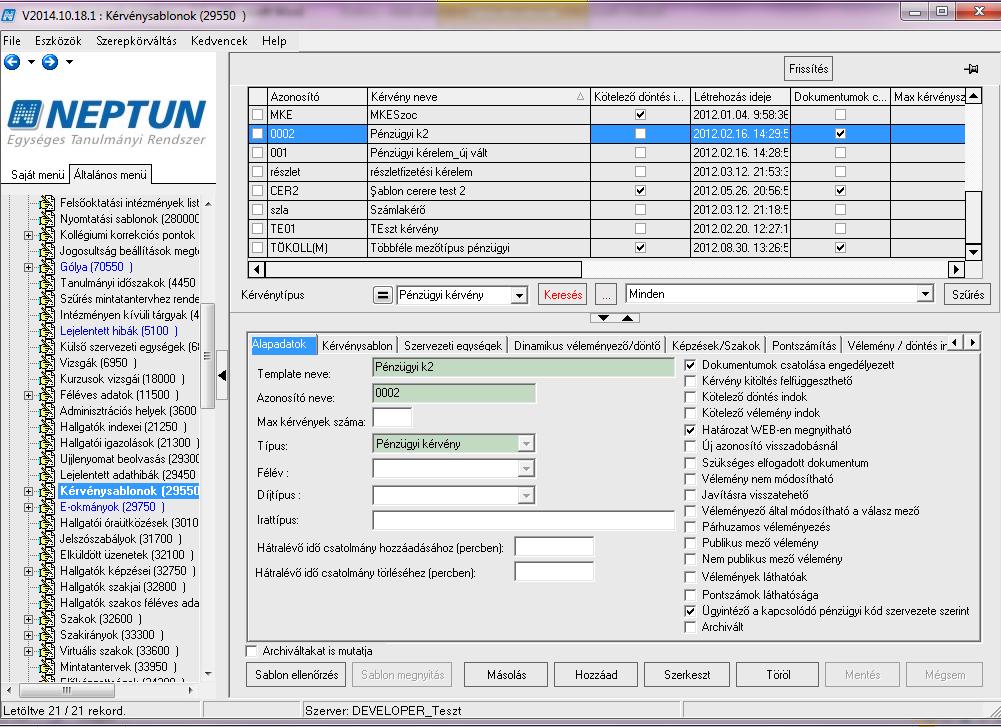Click the Szerkeszt button
Screen dimensions: 1001x727
[687, 675]
